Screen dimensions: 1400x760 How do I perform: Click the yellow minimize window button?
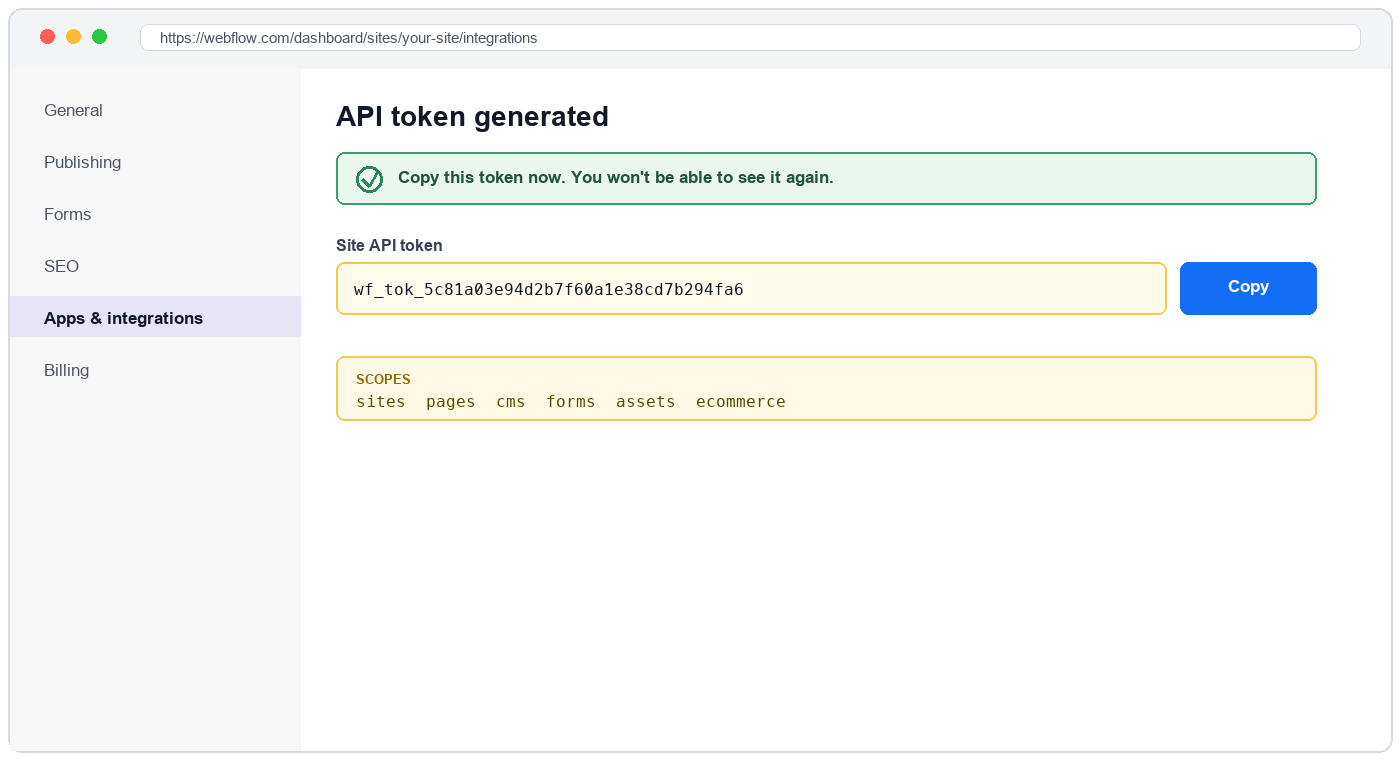tap(73, 37)
